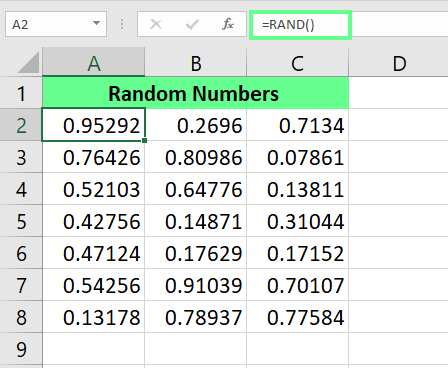
Task: Open the Insert Function fx dialog
Action: coord(228,24)
